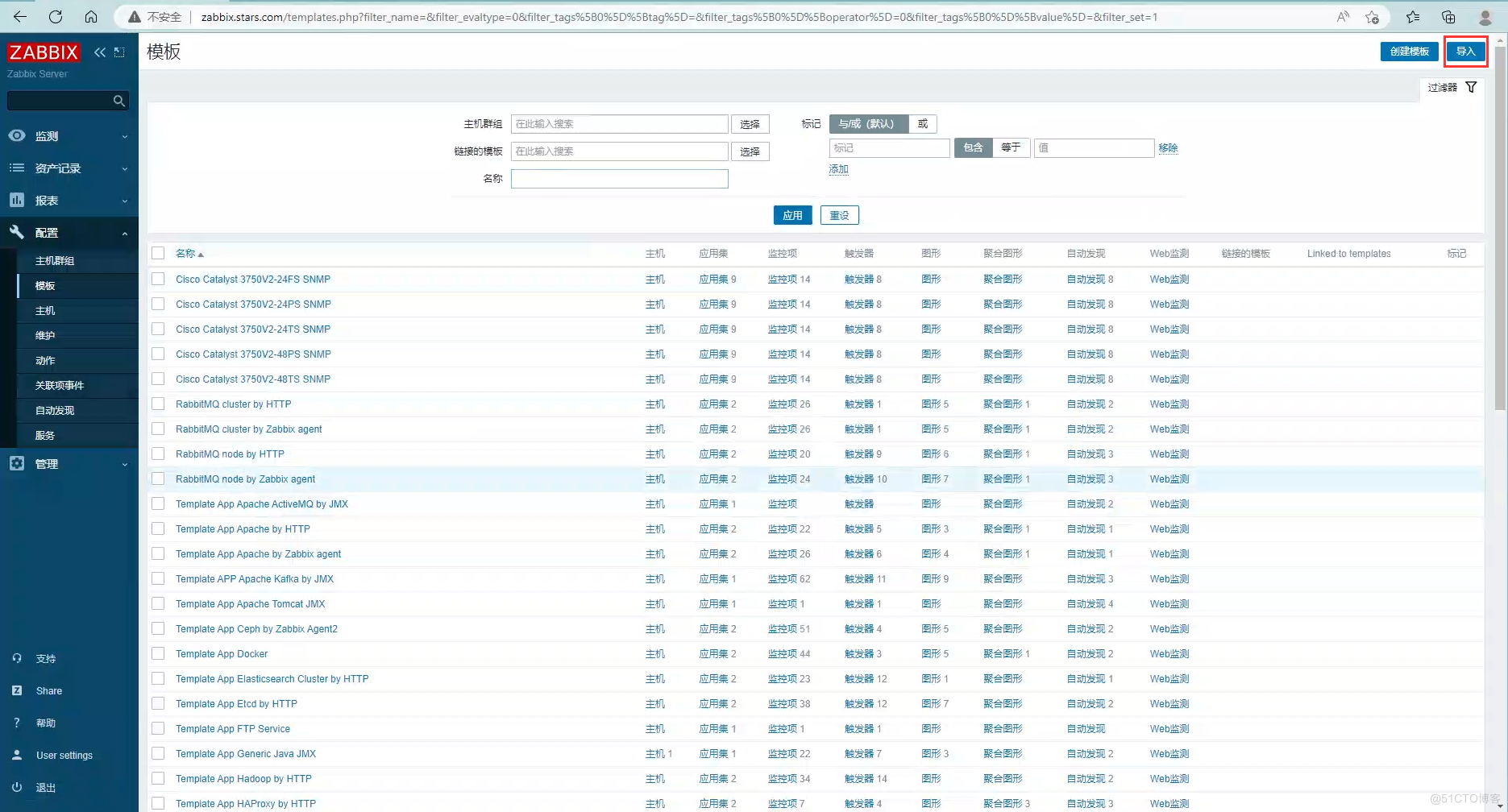Image resolution: width=1508 pixels, height=812 pixels.
Task: Open 关联项事件 submenu item
Action: [60, 386]
